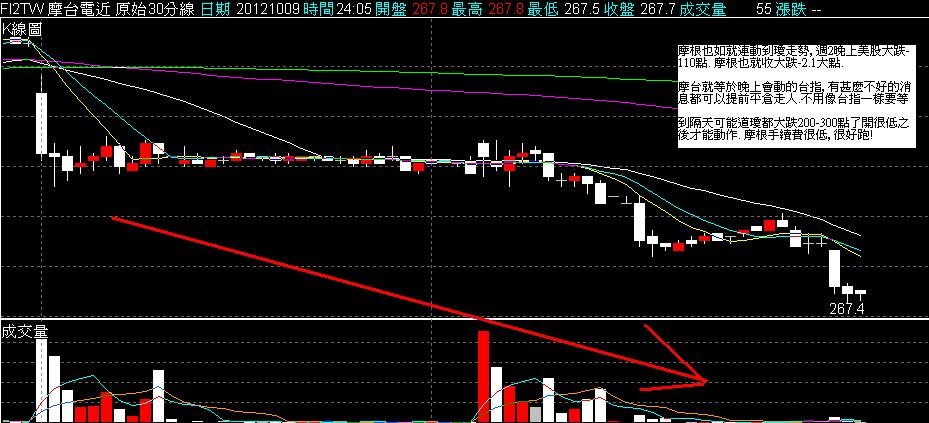This screenshot has width=929, height=423.
Task: Click the "K線圖" panel title
Action: pyautogui.click(x=21, y=28)
